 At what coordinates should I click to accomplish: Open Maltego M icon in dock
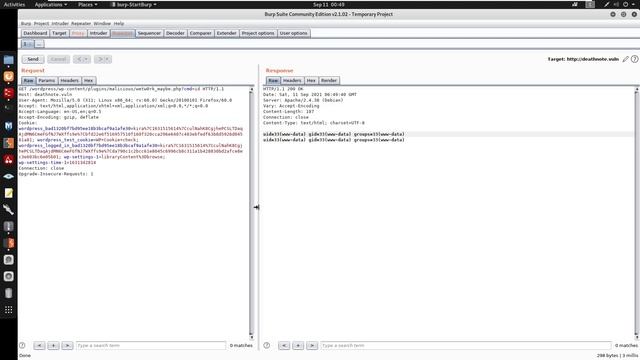click(9, 126)
